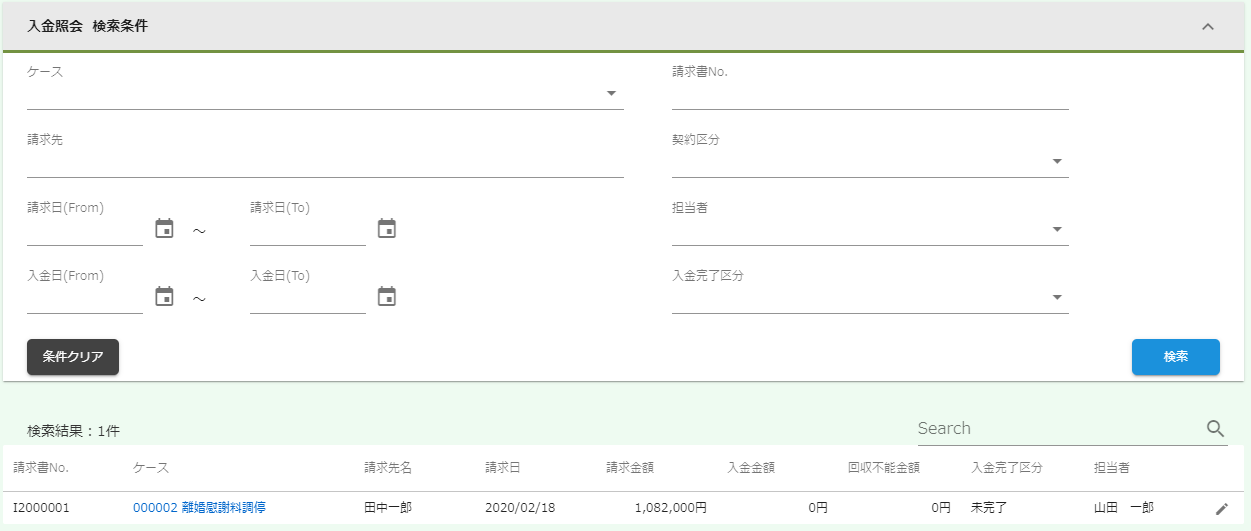Focus the results Search box
This screenshot has height=531, width=1251.
[1058, 428]
